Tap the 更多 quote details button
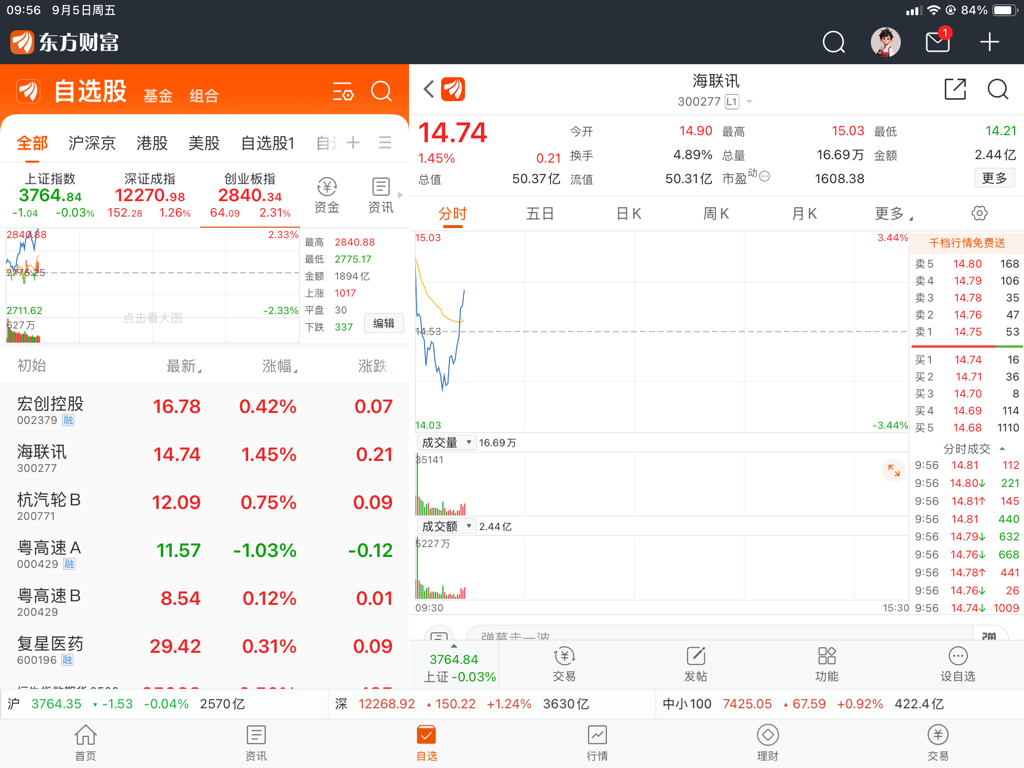 994,178
